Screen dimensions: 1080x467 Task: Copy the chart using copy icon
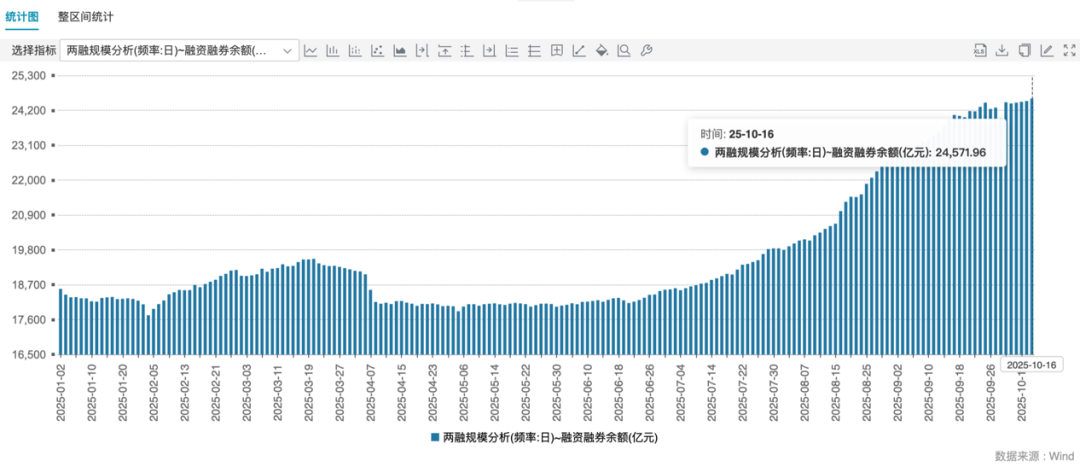1024,50
